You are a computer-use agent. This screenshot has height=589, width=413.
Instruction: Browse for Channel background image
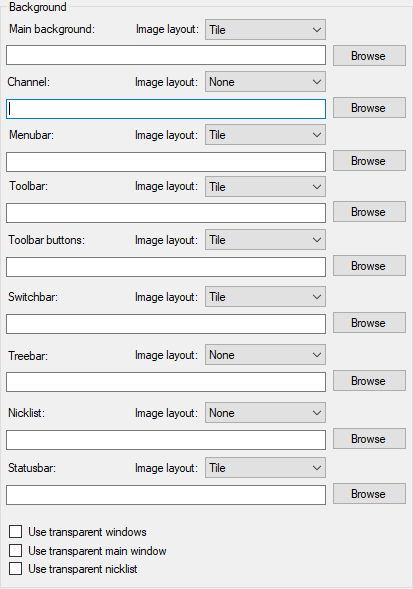(369, 108)
